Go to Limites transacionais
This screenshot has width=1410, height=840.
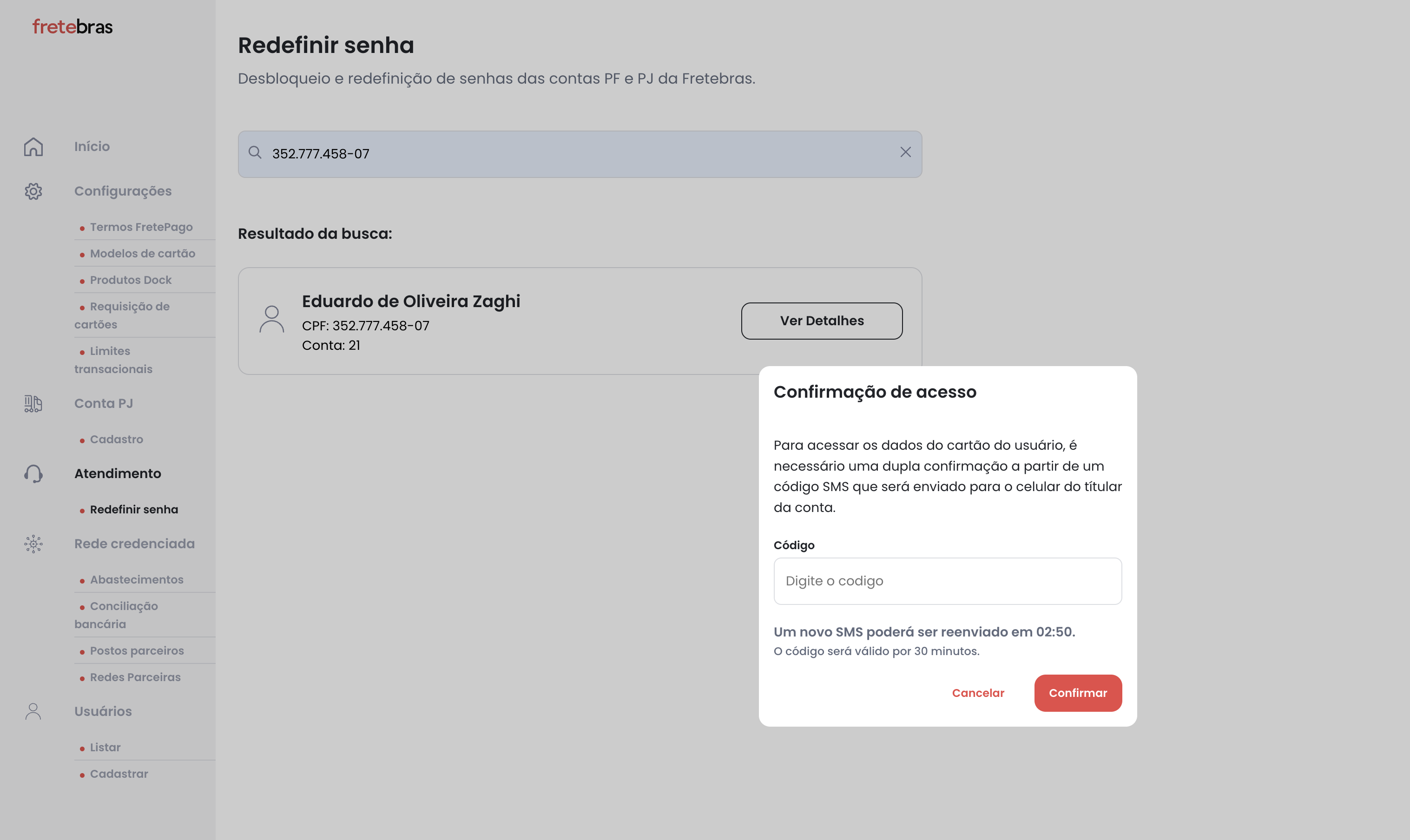(113, 360)
